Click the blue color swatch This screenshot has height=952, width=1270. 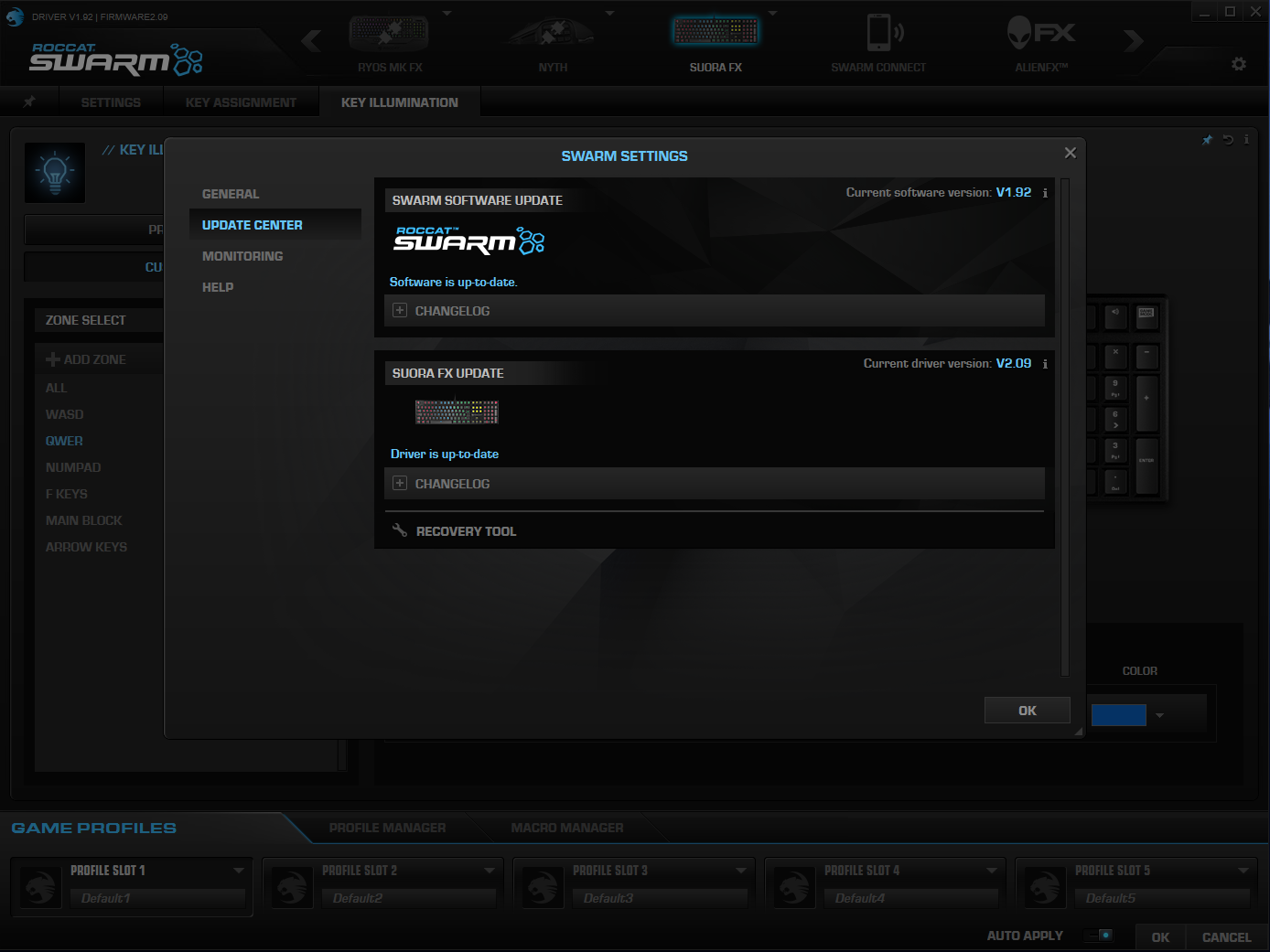point(1118,715)
